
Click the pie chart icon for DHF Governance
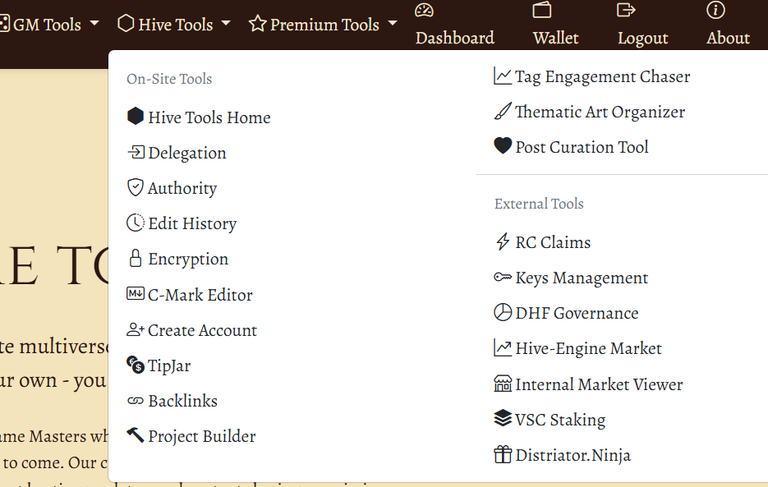point(503,312)
